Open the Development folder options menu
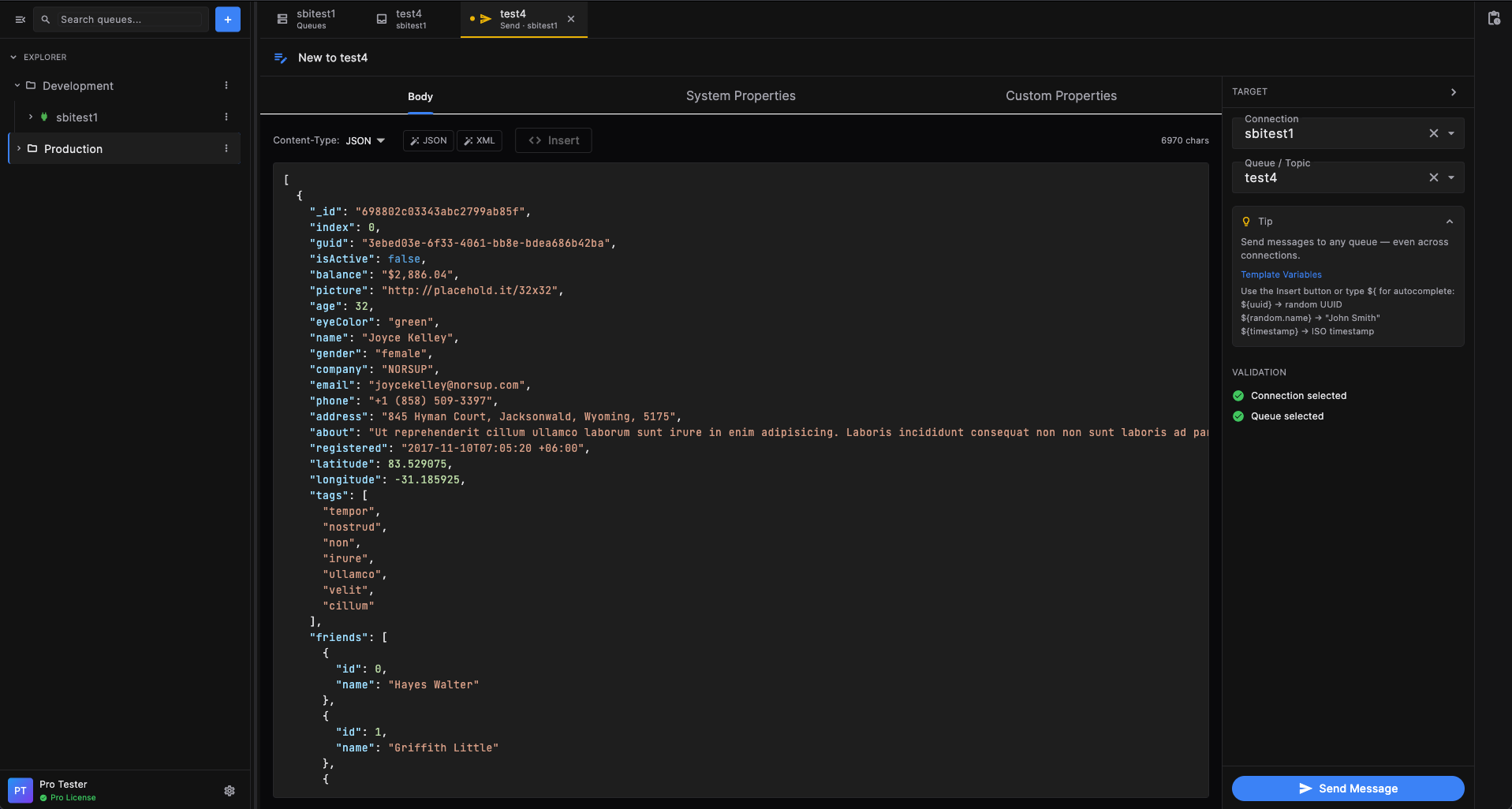The image size is (1512, 809). tap(226, 86)
